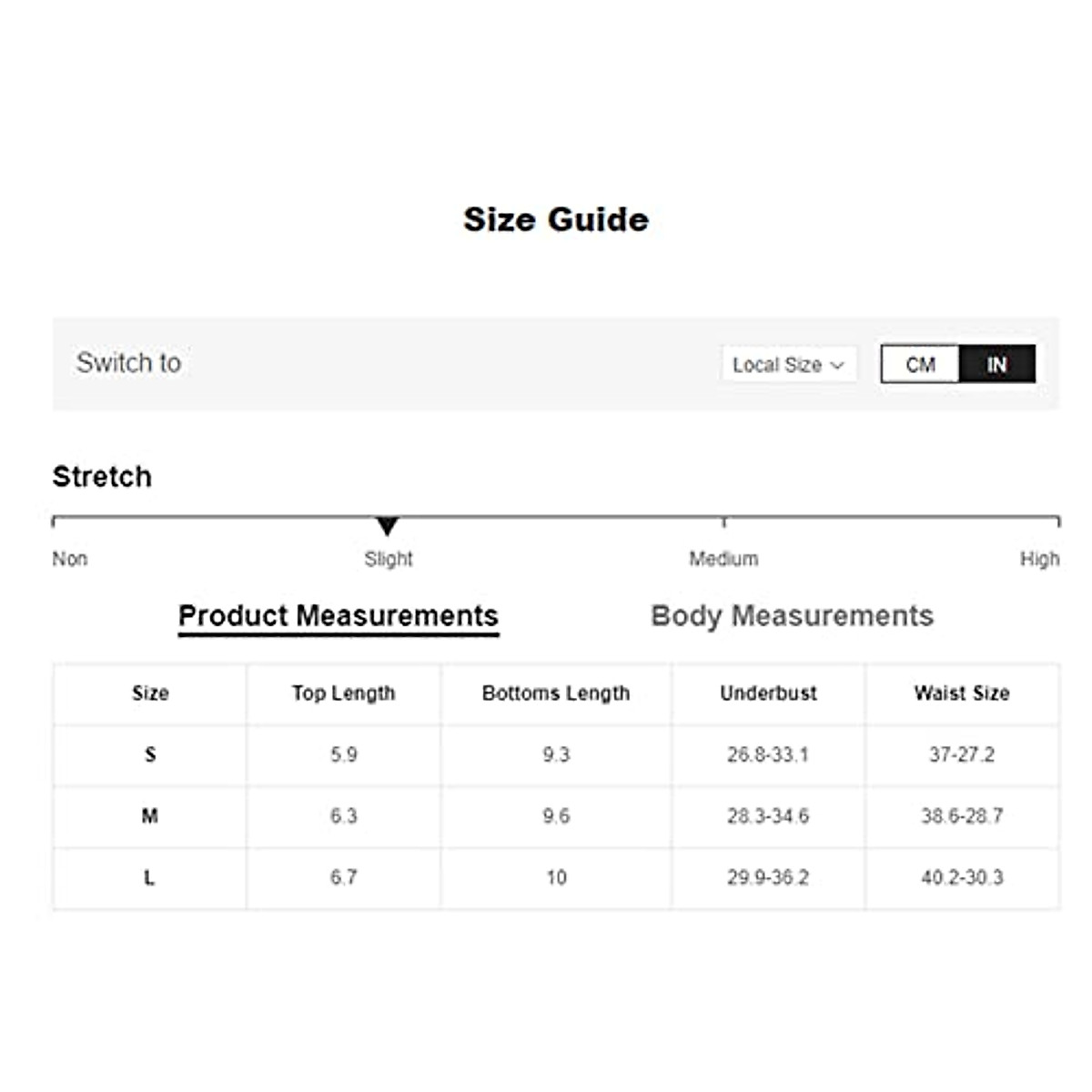This screenshot has height=1092, width=1092.
Task: Click the Switch to label
Action: 128,362
